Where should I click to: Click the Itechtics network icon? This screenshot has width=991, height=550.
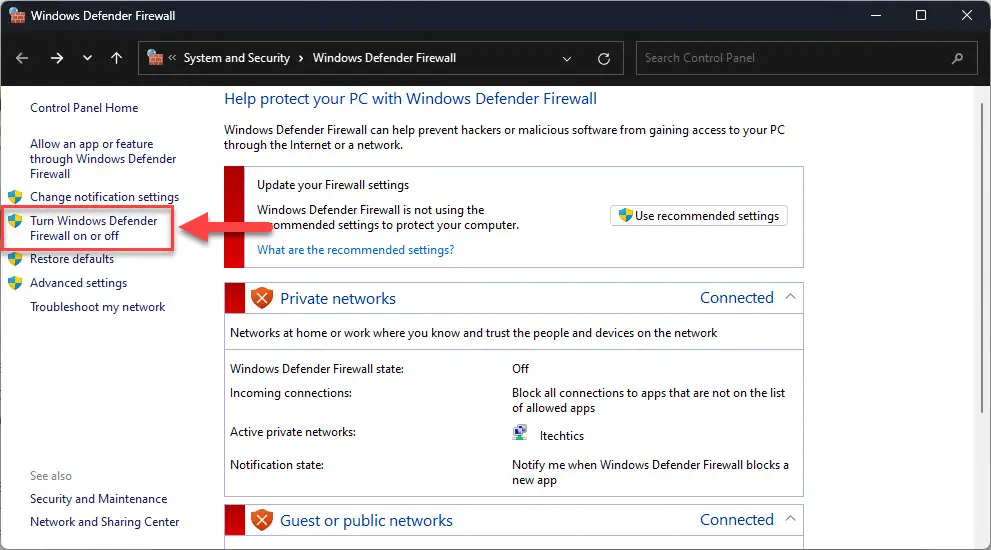point(520,433)
